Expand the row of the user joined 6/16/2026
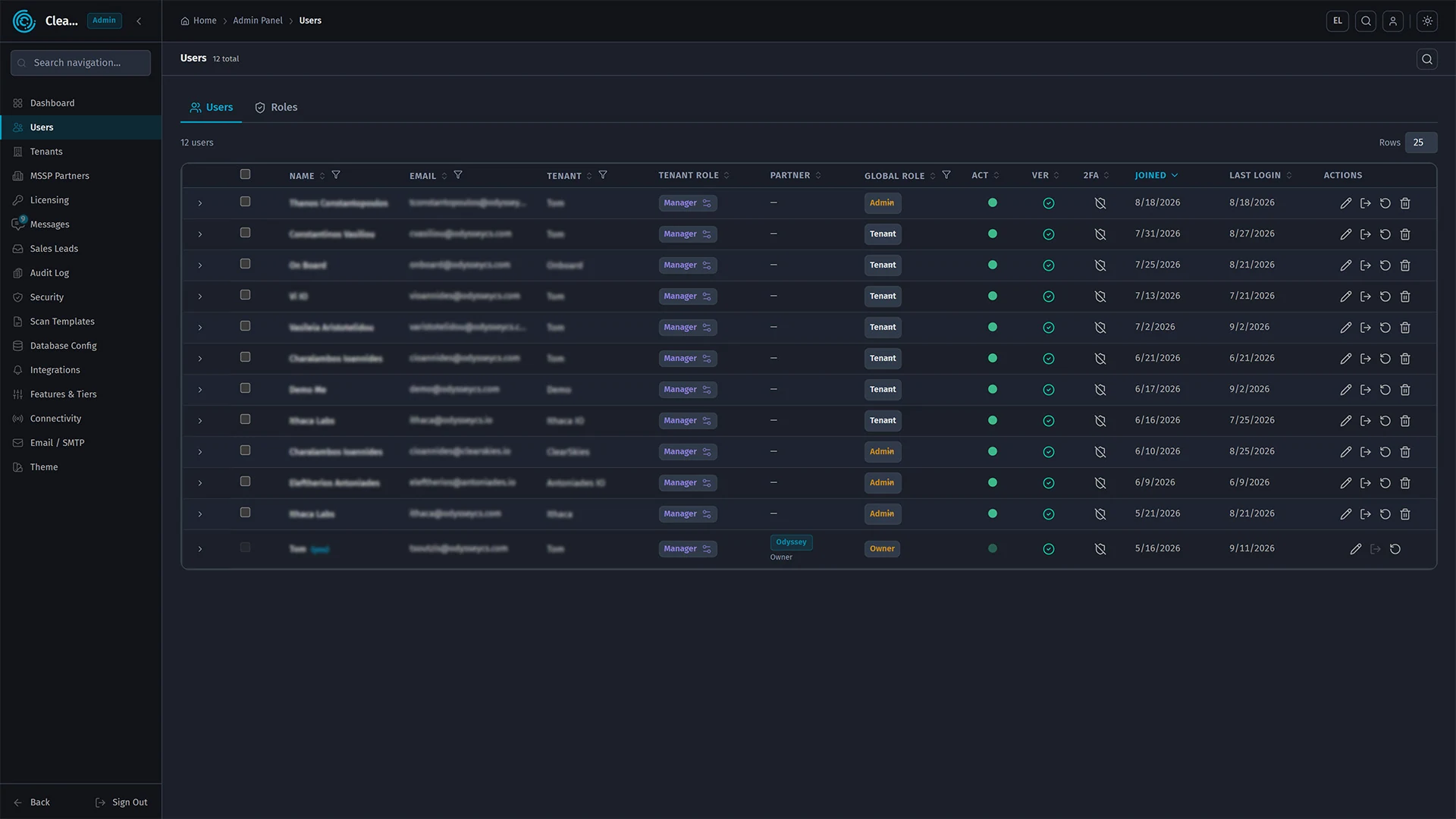This screenshot has width=1456, height=819. [x=199, y=421]
